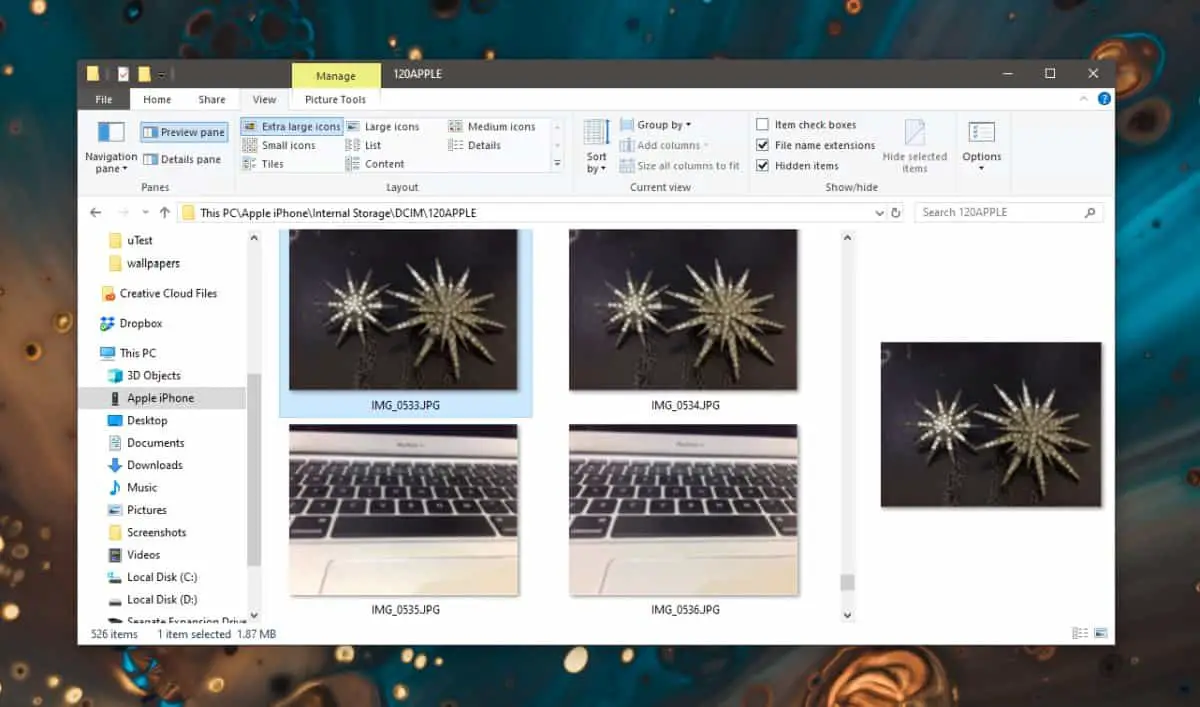Select Details layout
The image size is (1200, 707).
click(475, 145)
